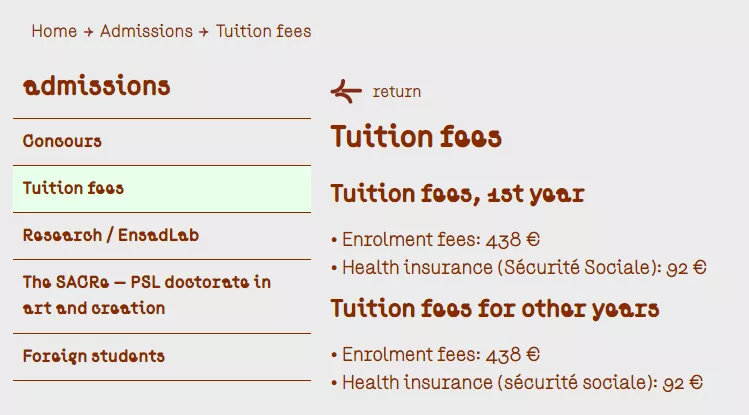The width and height of the screenshot is (749, 415).
Task: Open The SACRe PSL doctorate menu item
Action: [x=146, y=295]
